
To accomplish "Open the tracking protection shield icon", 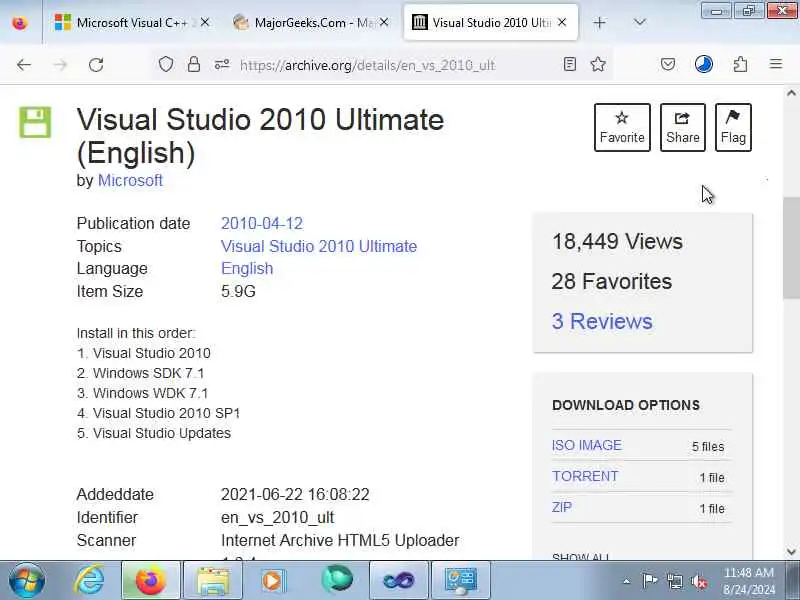I will [166, 64].
